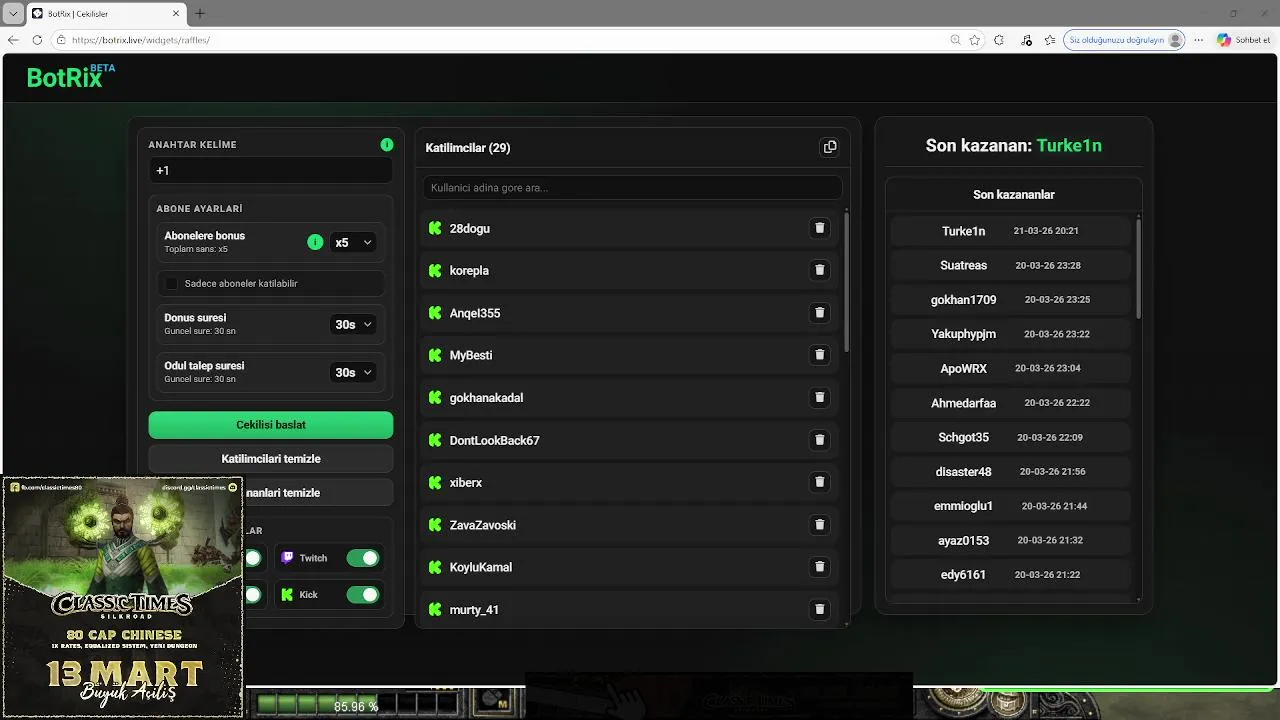Open the Odul talep suresi dropdown
1280x720 pixels.
[x=353, y=372]
